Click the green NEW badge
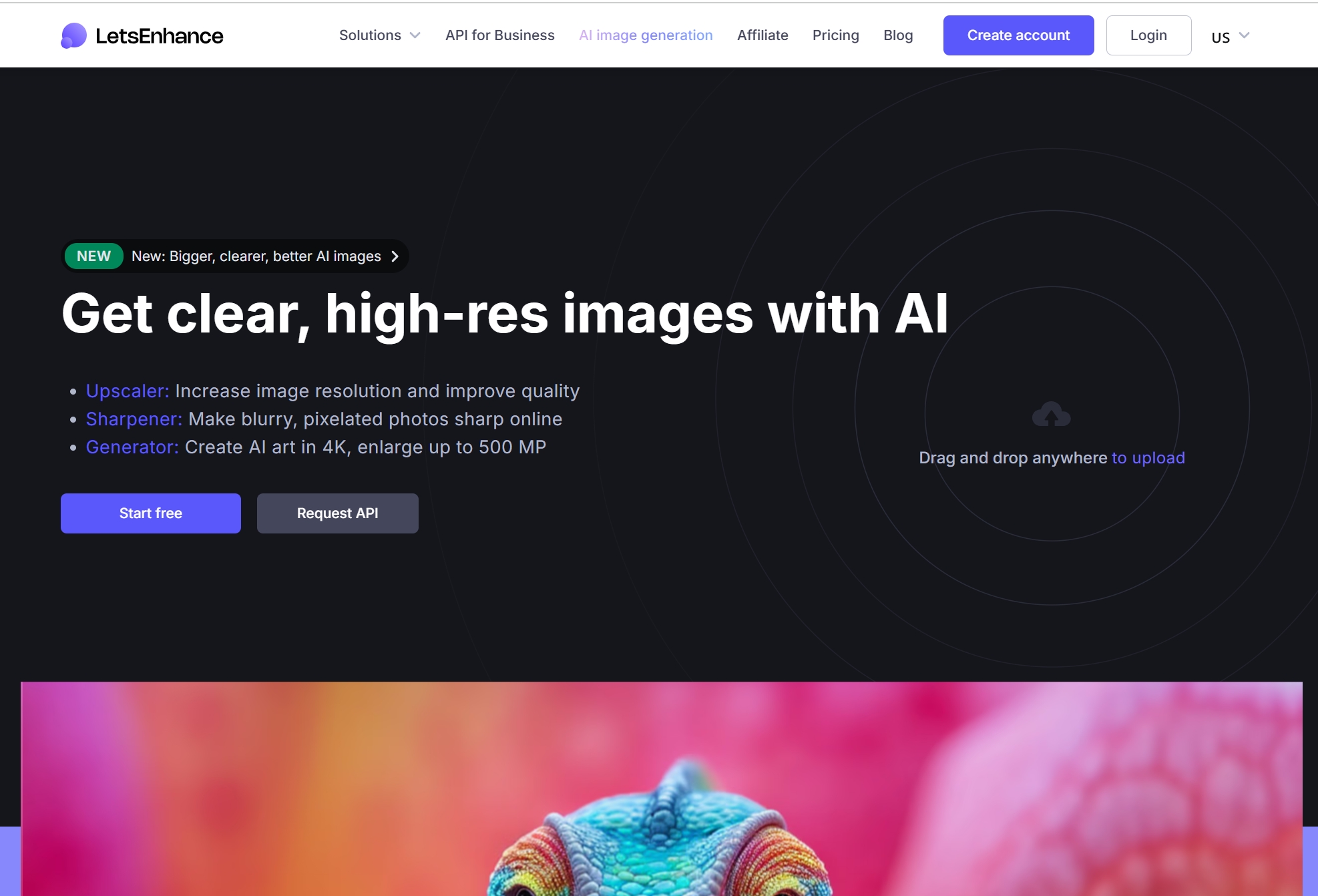The height and width of the screenshot is (896, 1318). [x=93, y=256]
